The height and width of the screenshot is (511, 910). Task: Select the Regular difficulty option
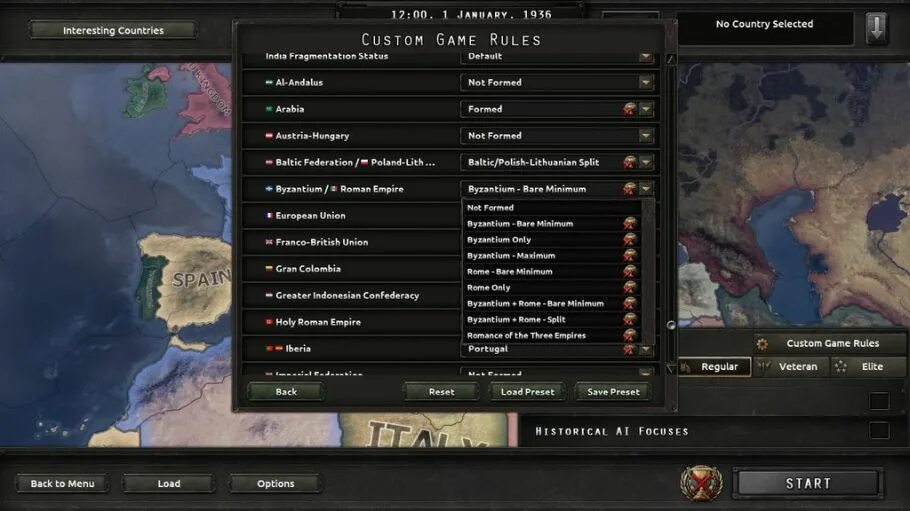tap(714, 366)
